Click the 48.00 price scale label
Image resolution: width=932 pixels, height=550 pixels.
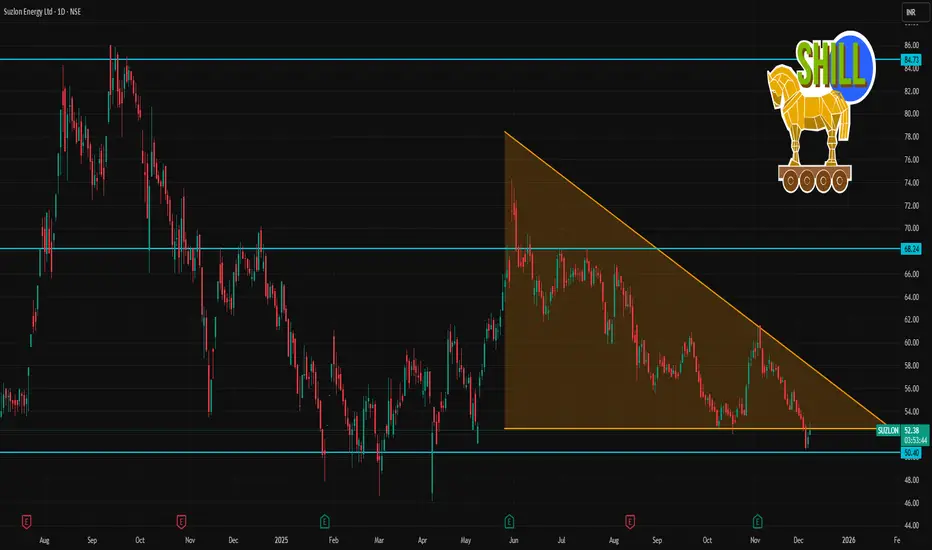911,480
